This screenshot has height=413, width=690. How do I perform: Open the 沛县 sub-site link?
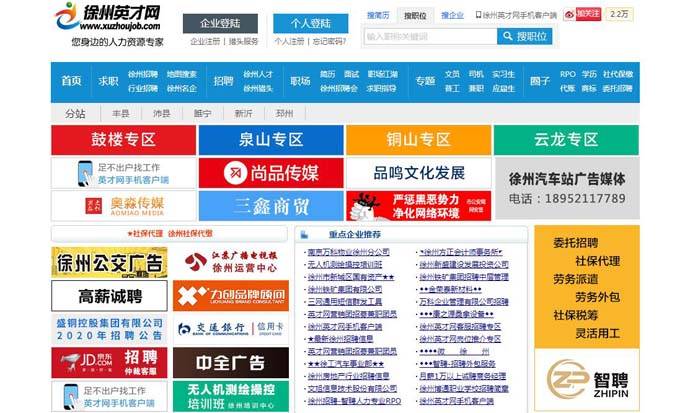pos(161,113)
